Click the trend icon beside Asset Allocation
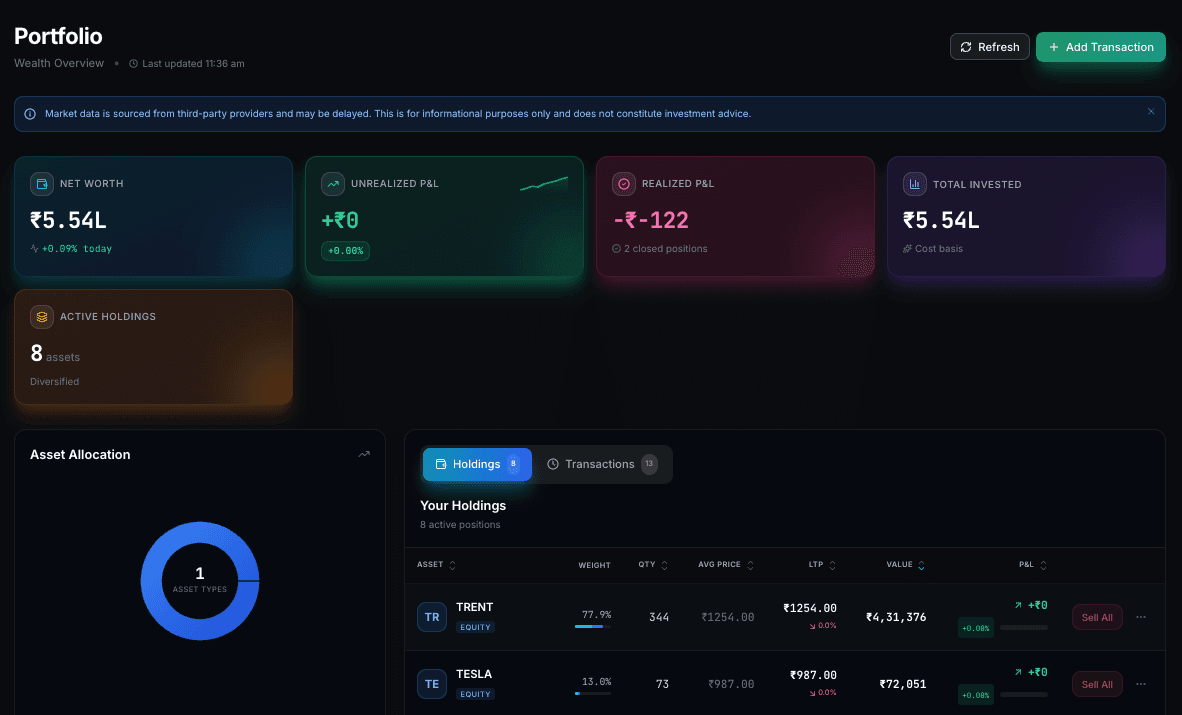This screenshot has height=715, width=1182. pyautogui.click(x=364, y=454)
